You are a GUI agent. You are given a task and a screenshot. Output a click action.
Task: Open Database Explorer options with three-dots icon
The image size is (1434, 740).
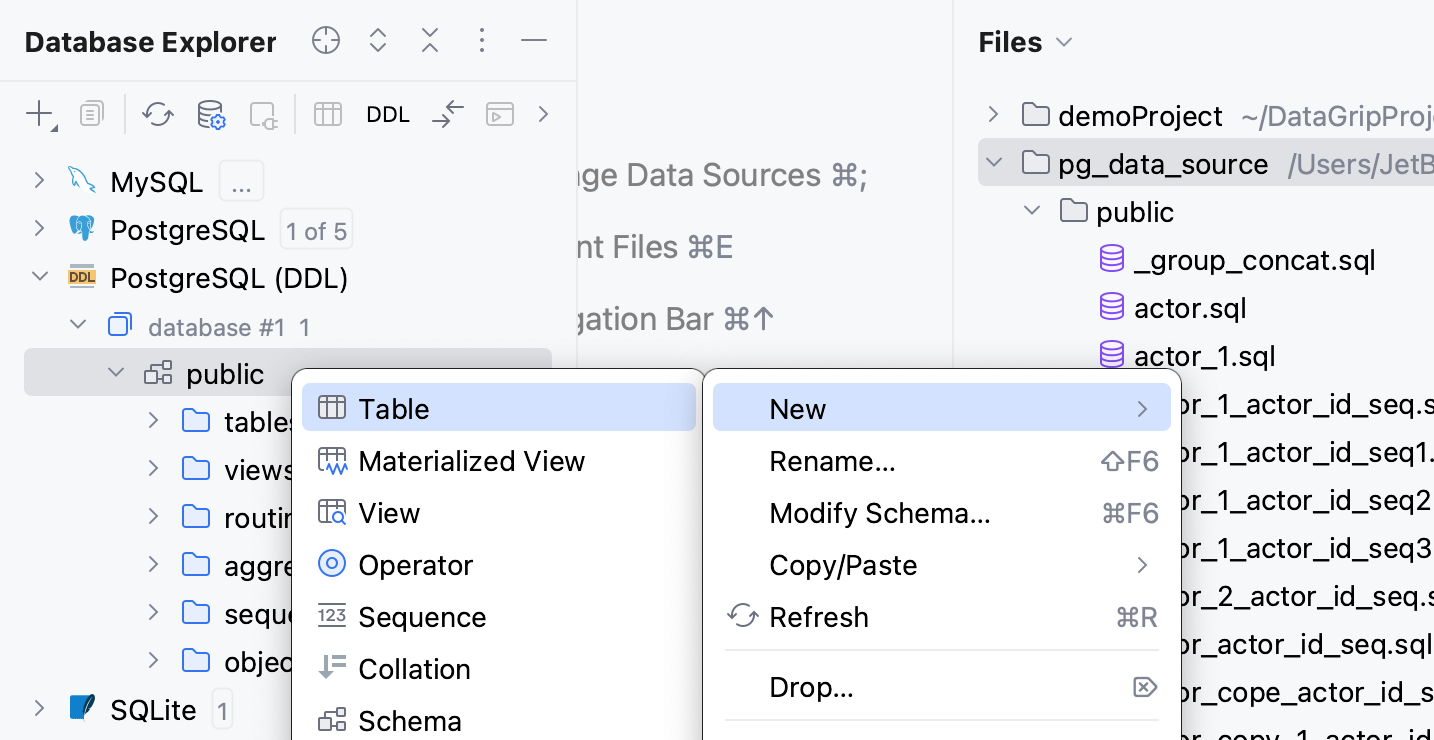(x=481, y=40)
